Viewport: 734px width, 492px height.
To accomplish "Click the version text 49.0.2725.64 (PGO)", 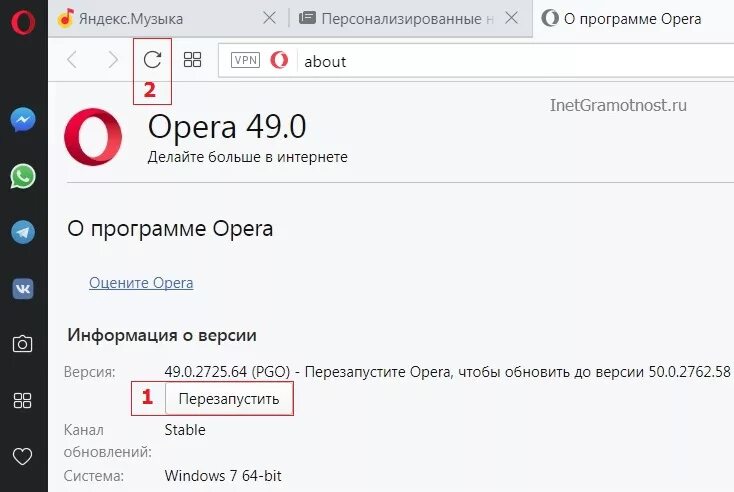I will [228, 372].
